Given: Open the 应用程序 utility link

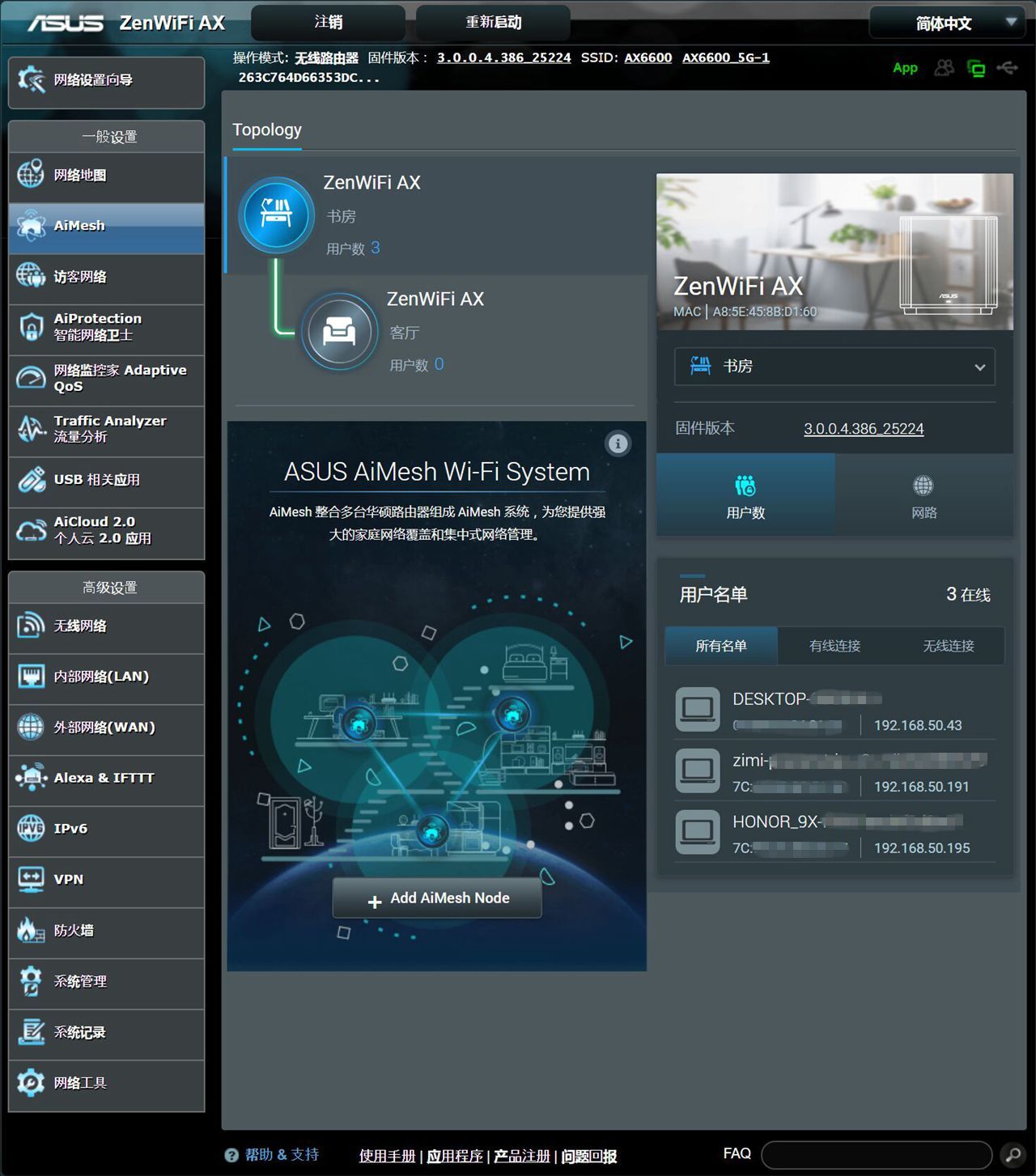Looking at the screenshot, I should click(454, 1156).
